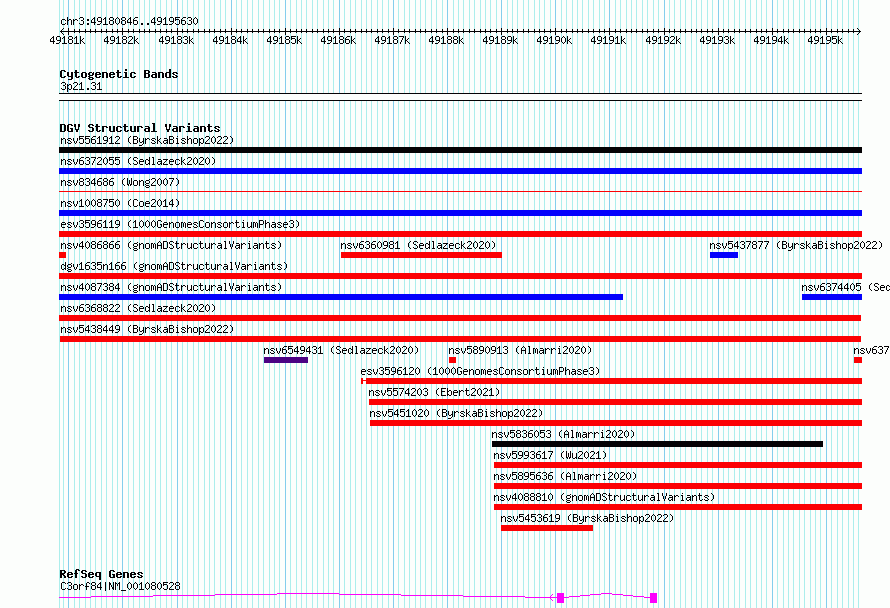Image resolution: width=890 pixels, height=608 pixels.
Task: Click the nsv834686 (Wong2007) label
Action: (120, 182)
